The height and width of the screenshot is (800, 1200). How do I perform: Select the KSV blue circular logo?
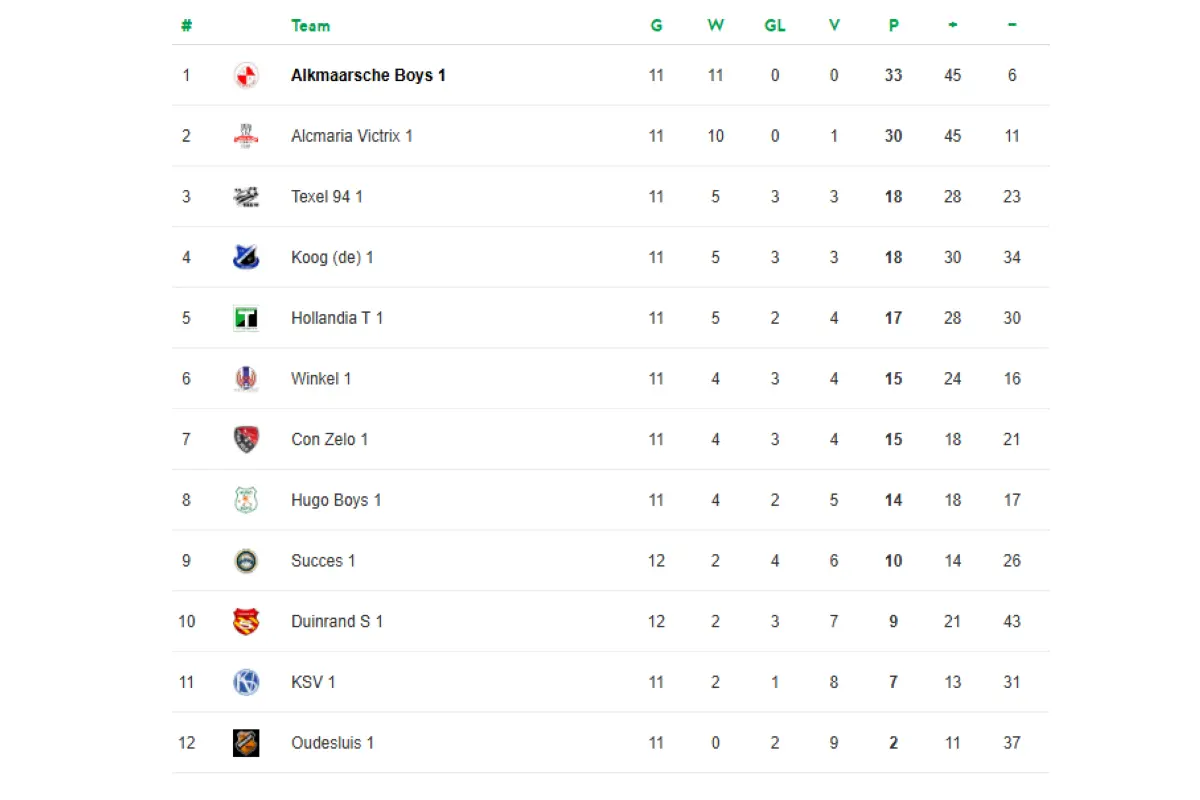pyautogui.click(x=246, y=682)
